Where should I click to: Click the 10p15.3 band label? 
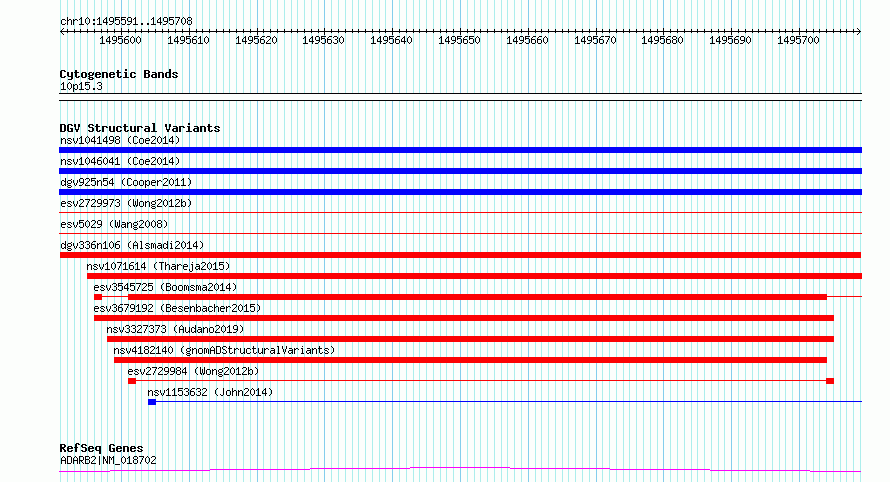81,86
